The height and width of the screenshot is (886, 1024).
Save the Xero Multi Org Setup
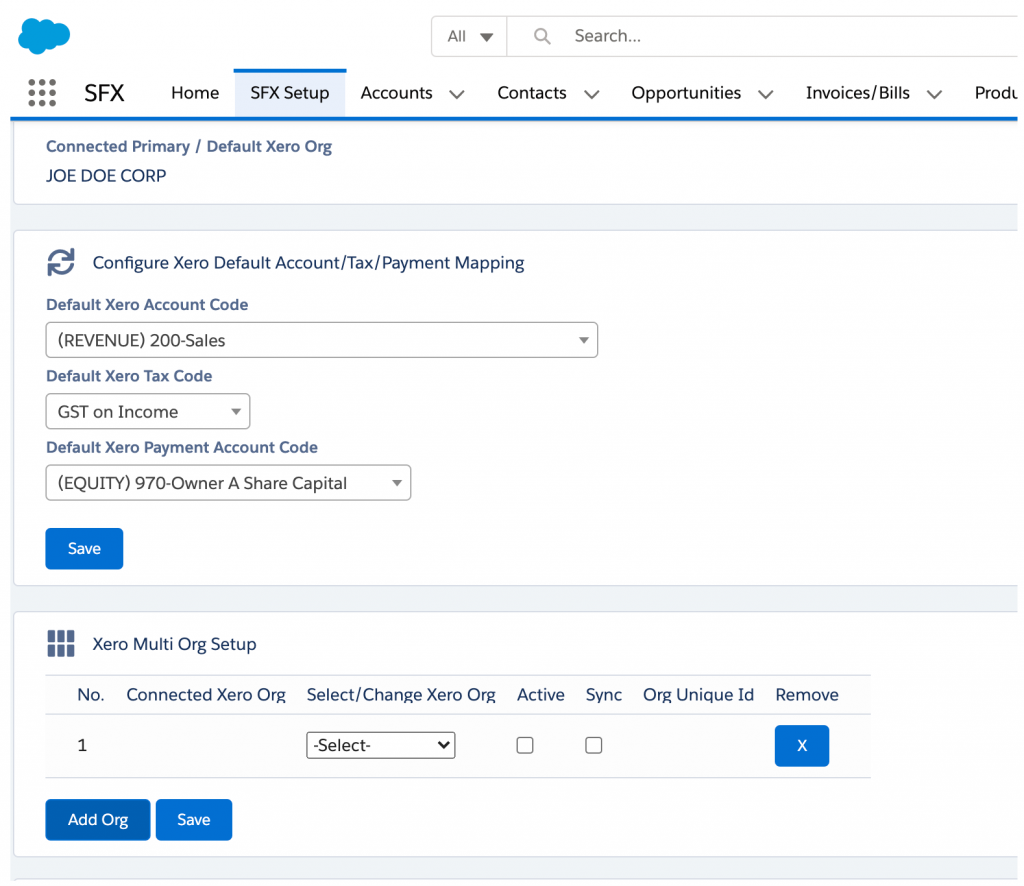point(194,819)
